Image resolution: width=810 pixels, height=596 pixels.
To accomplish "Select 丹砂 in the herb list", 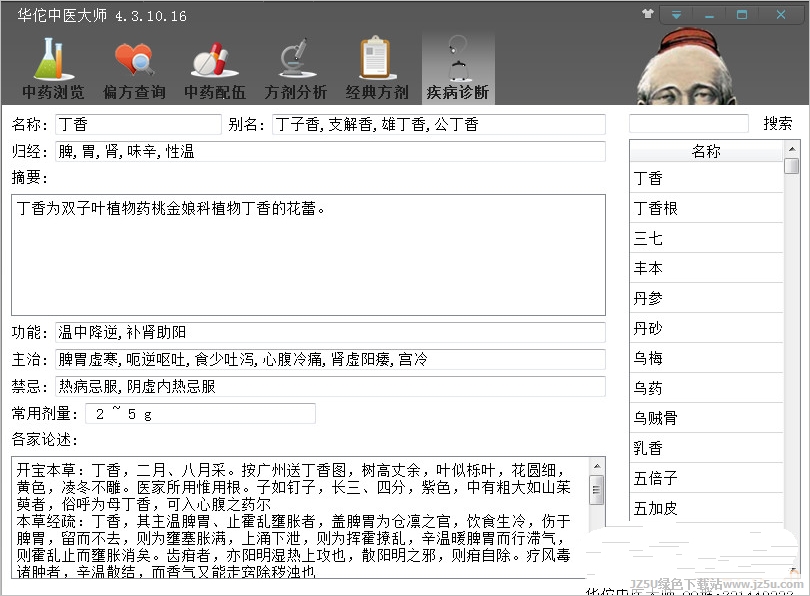I will [706, 328].
